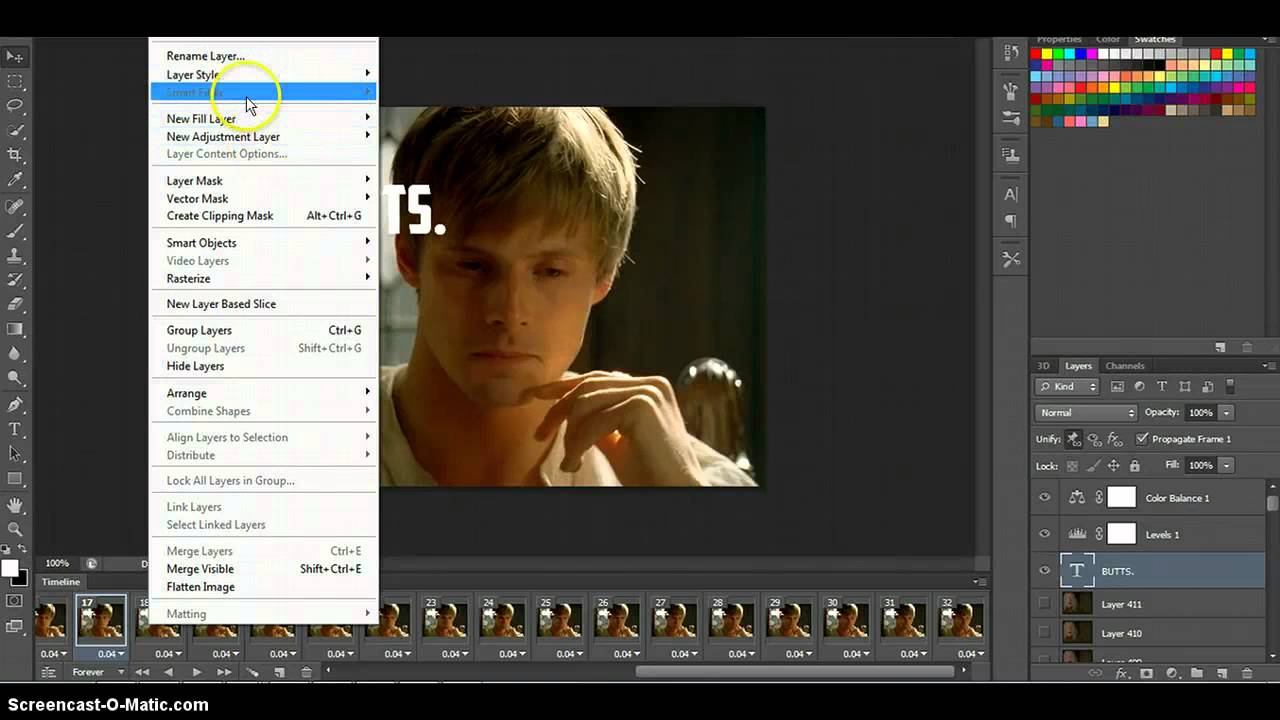Toggle layer filtering switch on or off
Viewport: 1280px width, 720px height.
[x=1230, y=386]
